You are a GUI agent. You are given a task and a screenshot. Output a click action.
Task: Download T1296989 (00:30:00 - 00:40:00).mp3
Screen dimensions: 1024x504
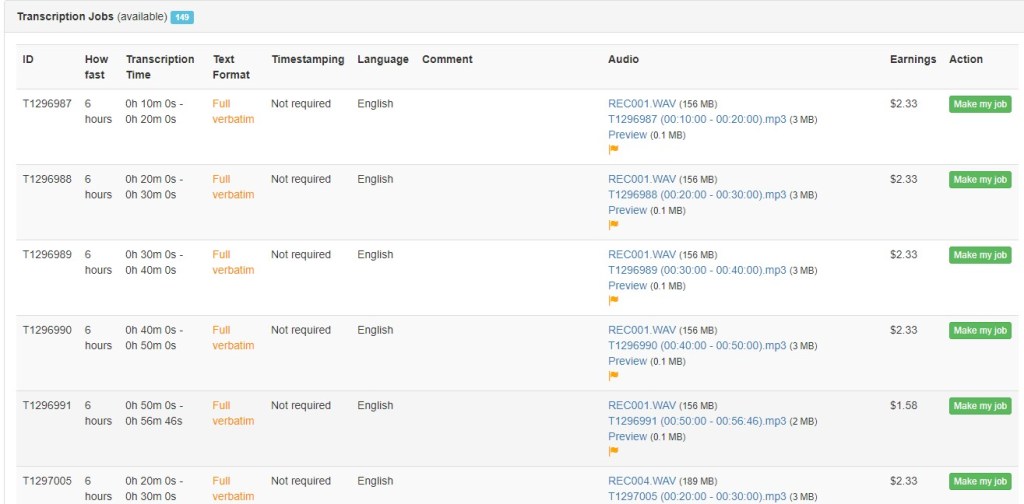(x=697, y=270)
